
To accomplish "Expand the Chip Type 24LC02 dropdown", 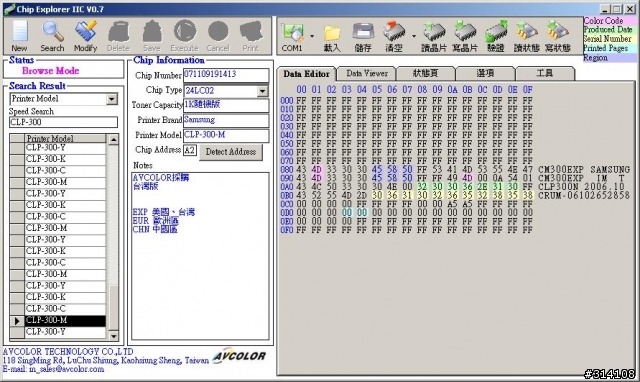I will tap(263, 91).
